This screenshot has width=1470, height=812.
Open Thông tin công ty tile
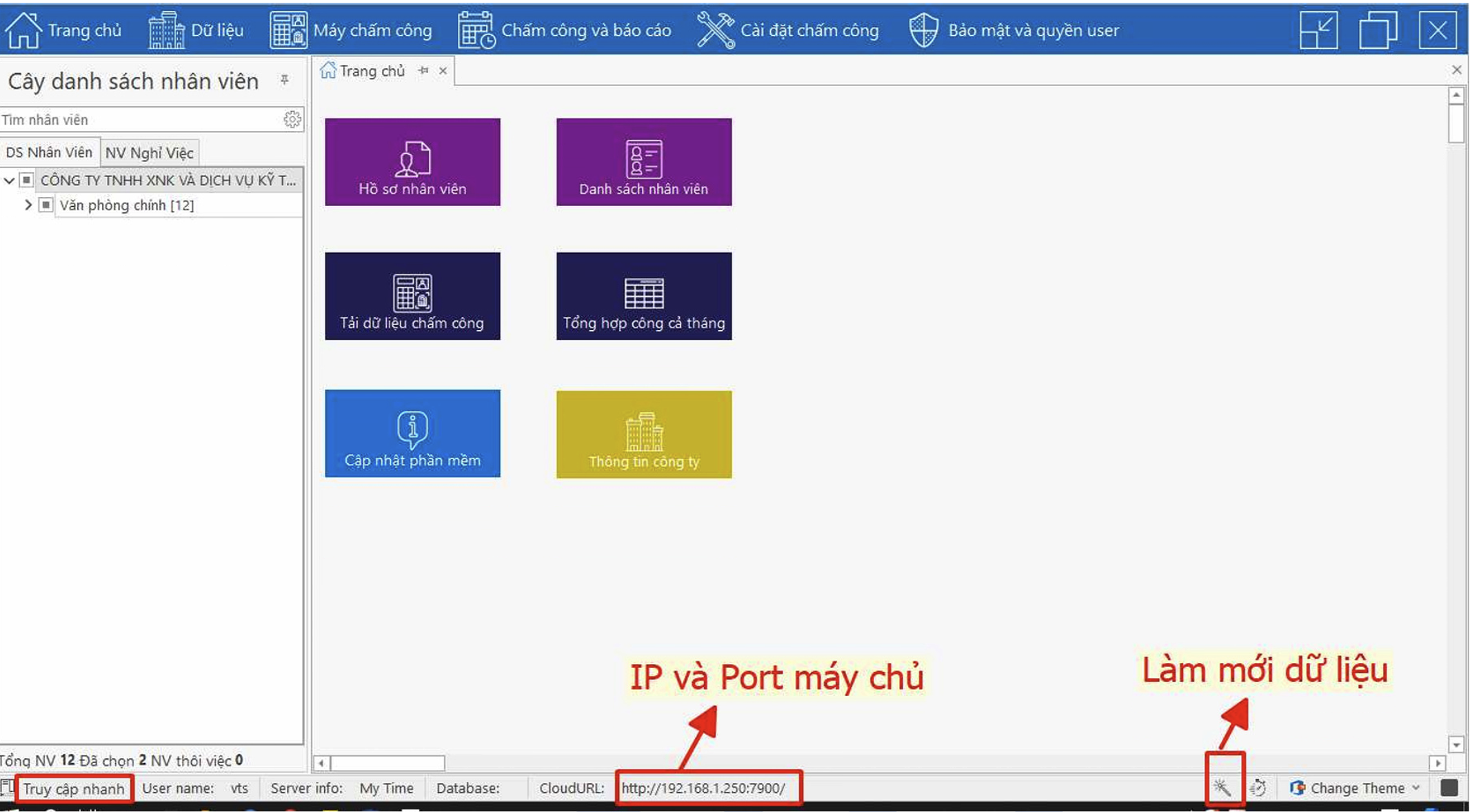pyautogui.click(x=643, y=433)
